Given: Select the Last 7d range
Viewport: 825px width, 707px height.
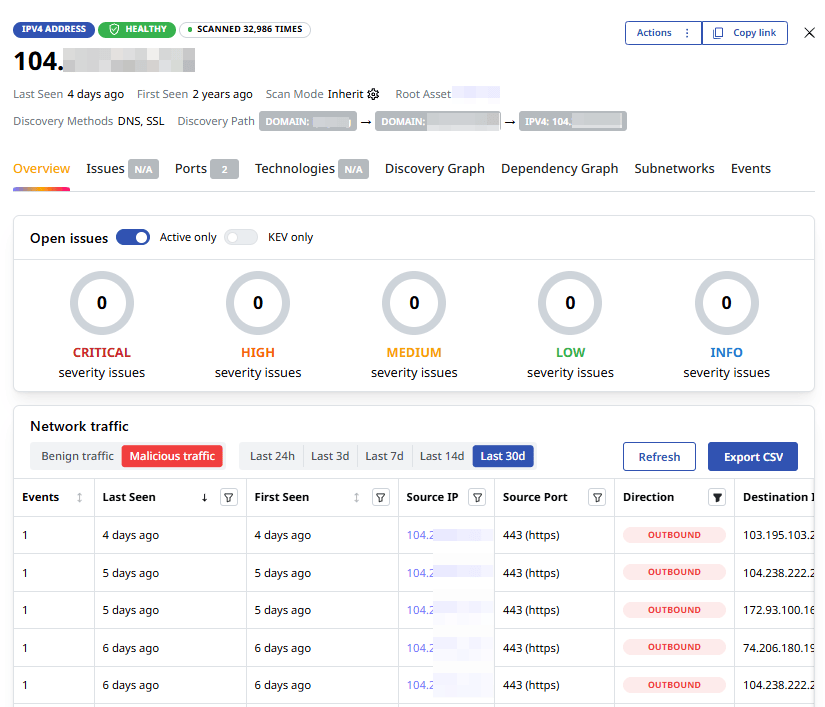Looking at the screenshot, I should pos(384,456).
